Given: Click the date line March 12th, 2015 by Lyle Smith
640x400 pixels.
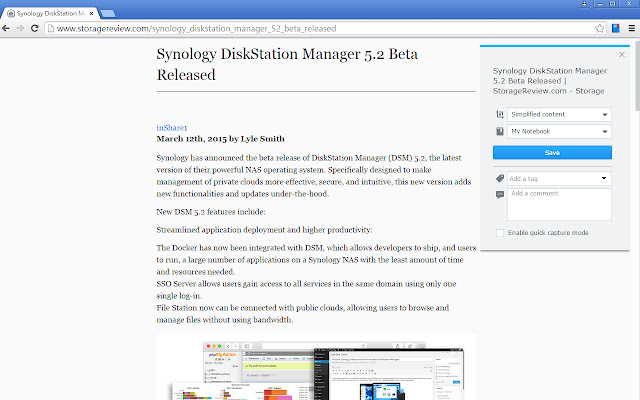Looking at the screenshot, I should pyautogui.click(x=220, y=139).
